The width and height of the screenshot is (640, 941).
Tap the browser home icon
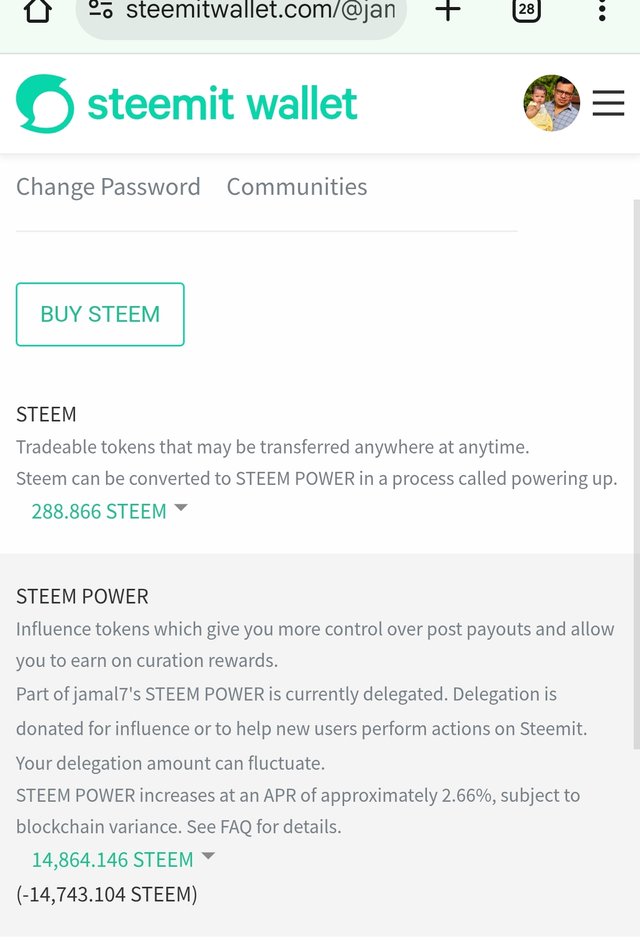(x=37, y=10)
